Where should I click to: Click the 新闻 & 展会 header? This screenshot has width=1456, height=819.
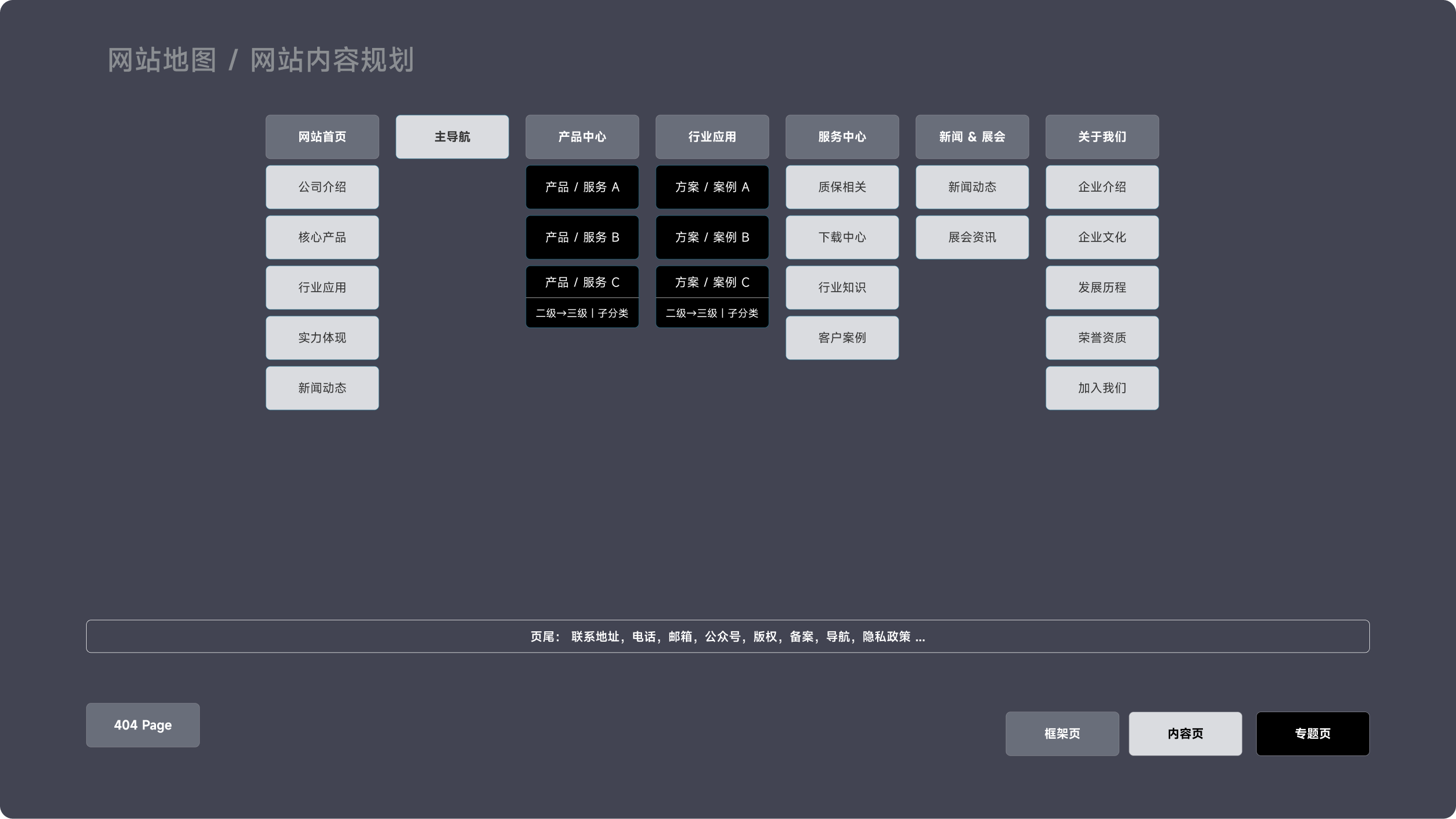(972, 137)
